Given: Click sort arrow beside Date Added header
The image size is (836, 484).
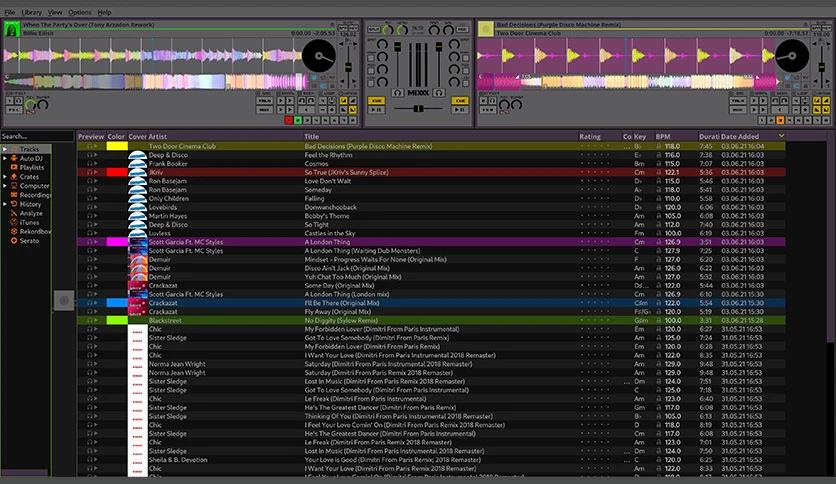Looking at the screenshot, I should [x=781, y=136].
